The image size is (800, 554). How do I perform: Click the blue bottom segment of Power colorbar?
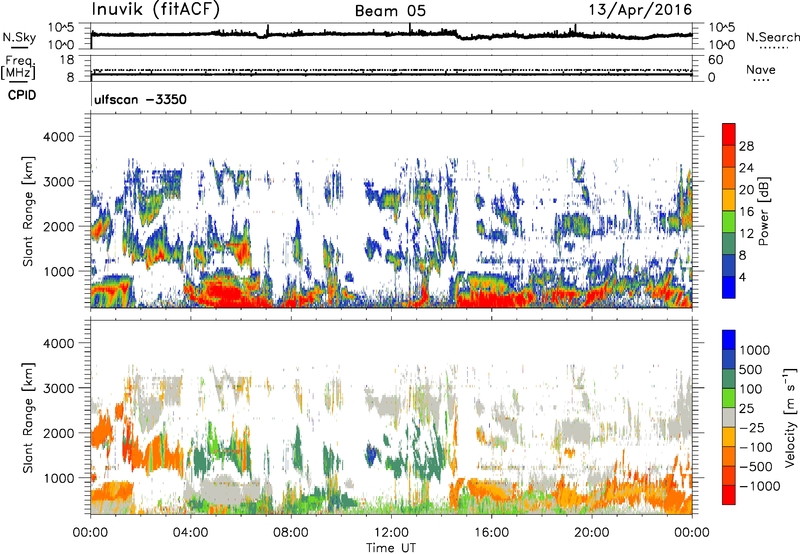tap(729, 288)
